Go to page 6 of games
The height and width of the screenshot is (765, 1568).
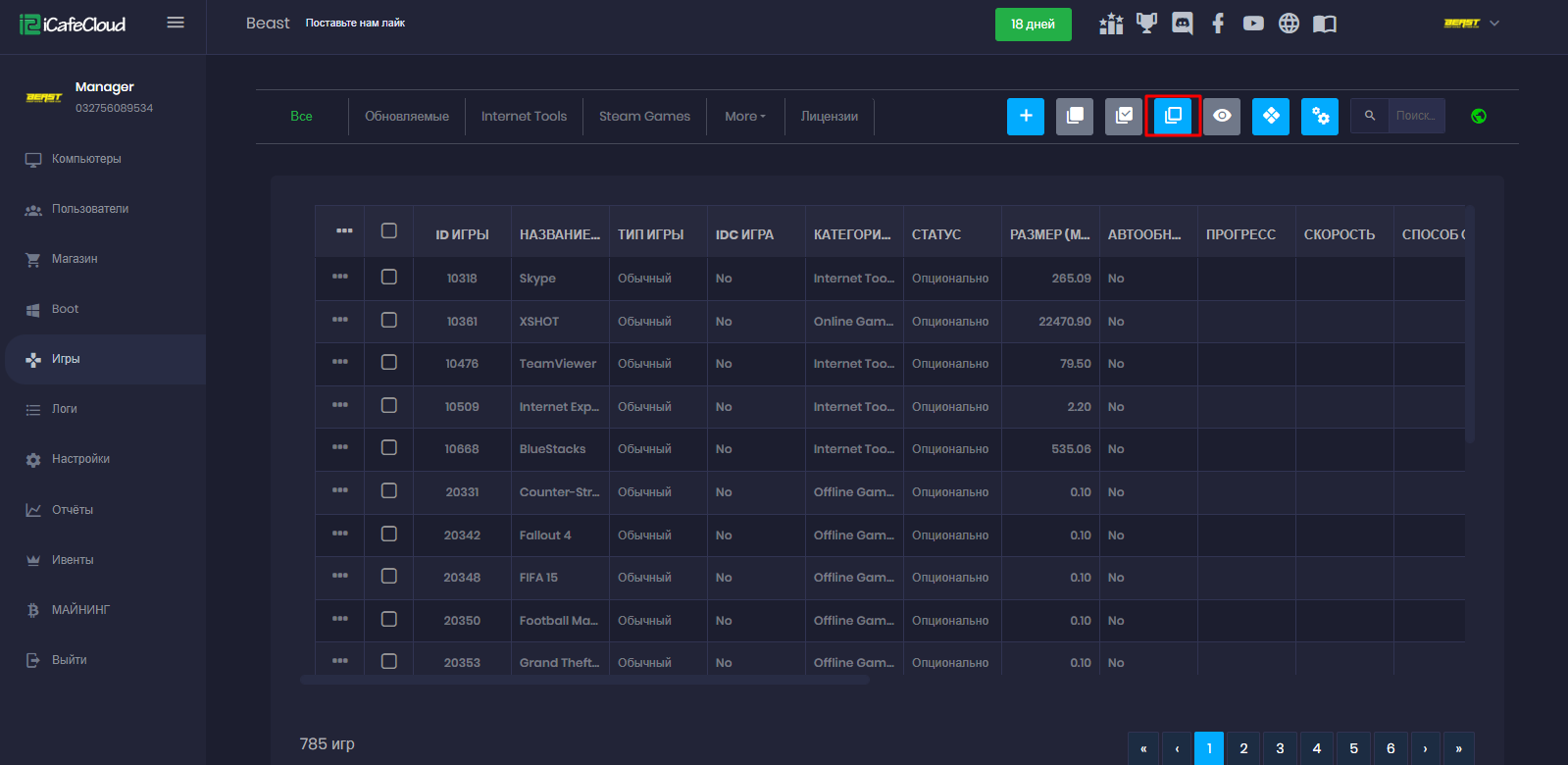tap(1391, 748)
